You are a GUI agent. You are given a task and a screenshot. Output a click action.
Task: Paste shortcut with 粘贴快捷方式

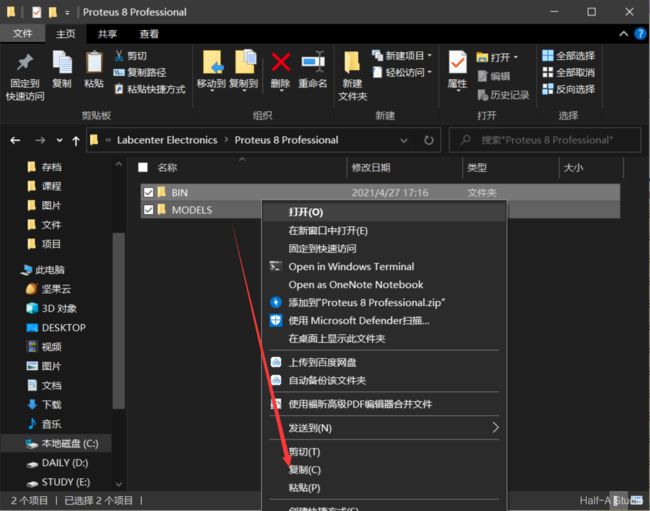tap(150, 89)
